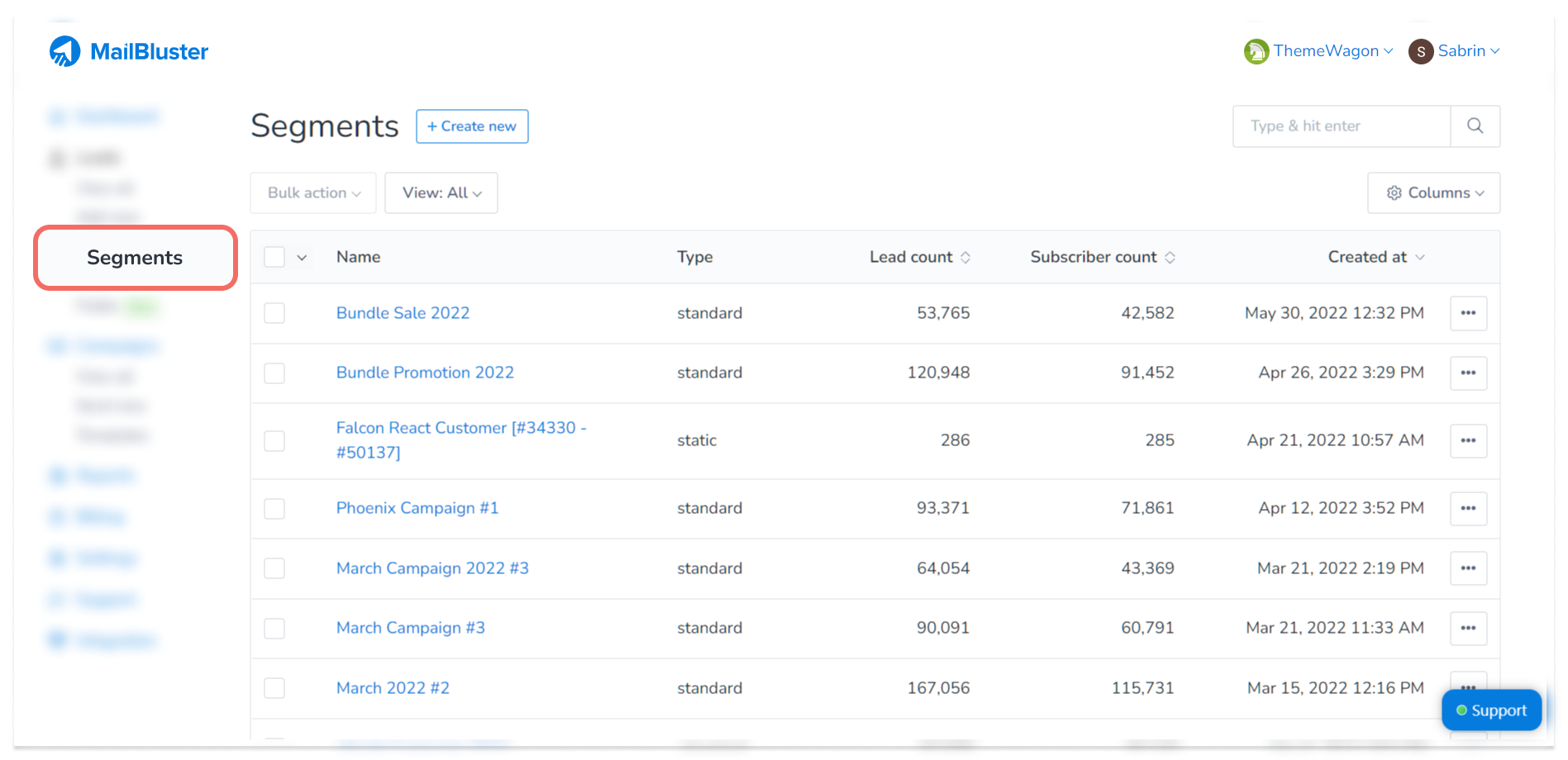Tick the select-all checkbox in table header

coord(274,257)
